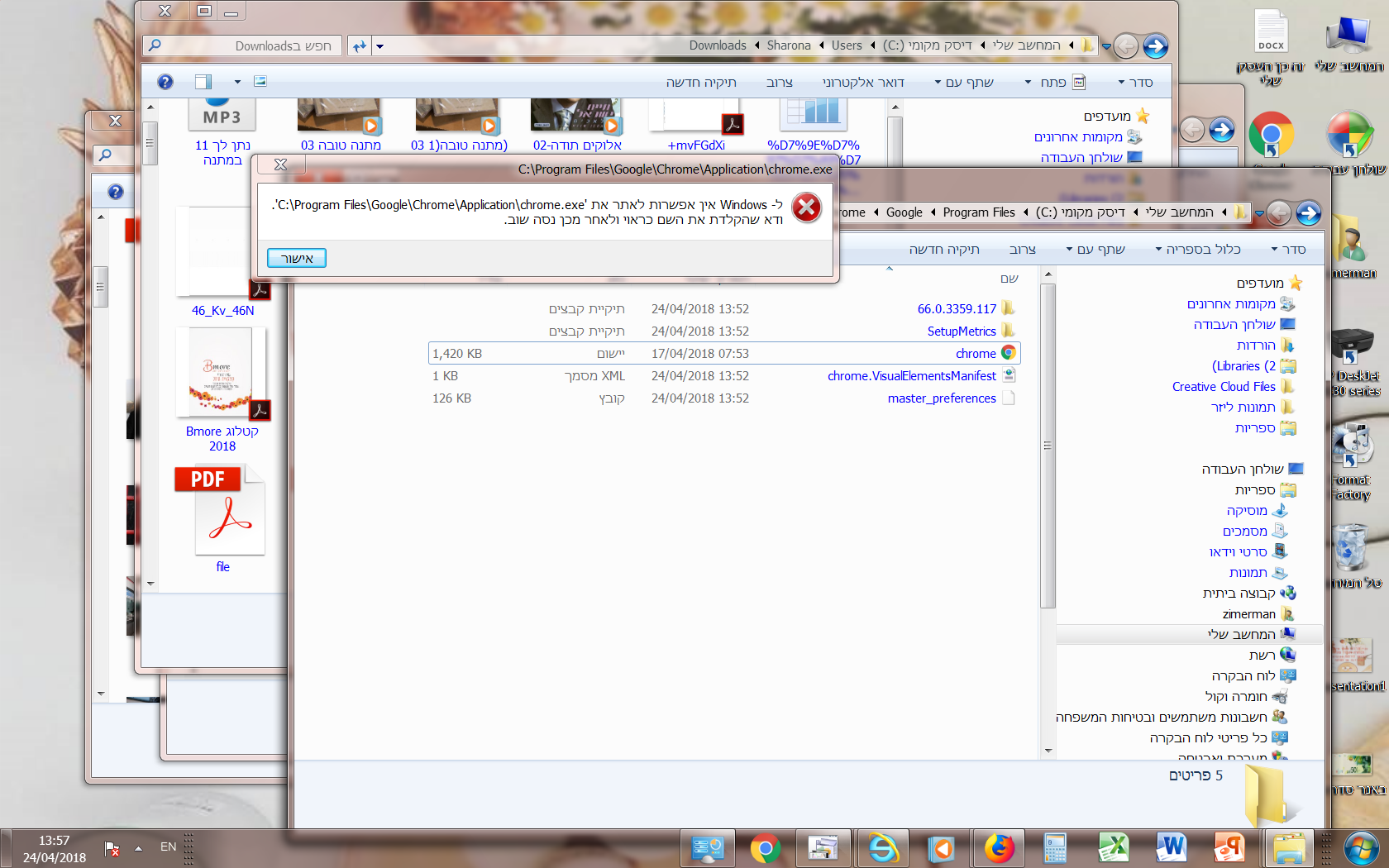
Task: Click the שם column header
Action: pos(1009,279)
